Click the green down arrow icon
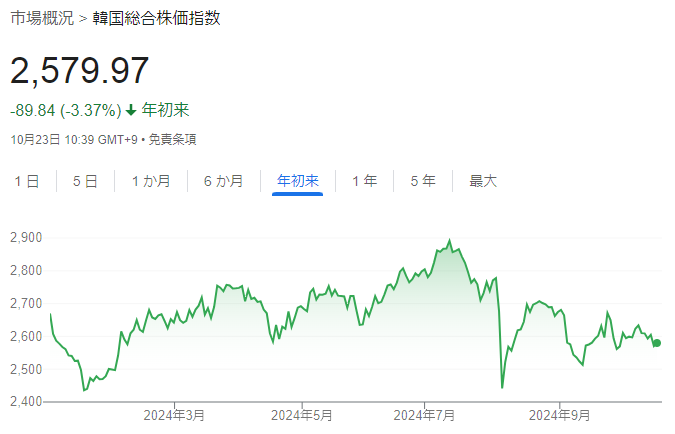 [131, 110]
